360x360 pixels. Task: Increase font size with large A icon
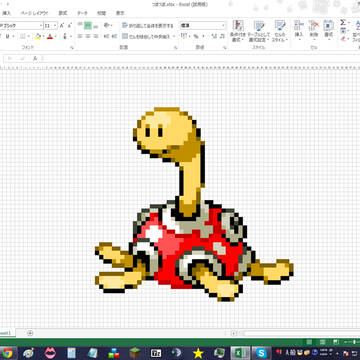pos(62,25)
